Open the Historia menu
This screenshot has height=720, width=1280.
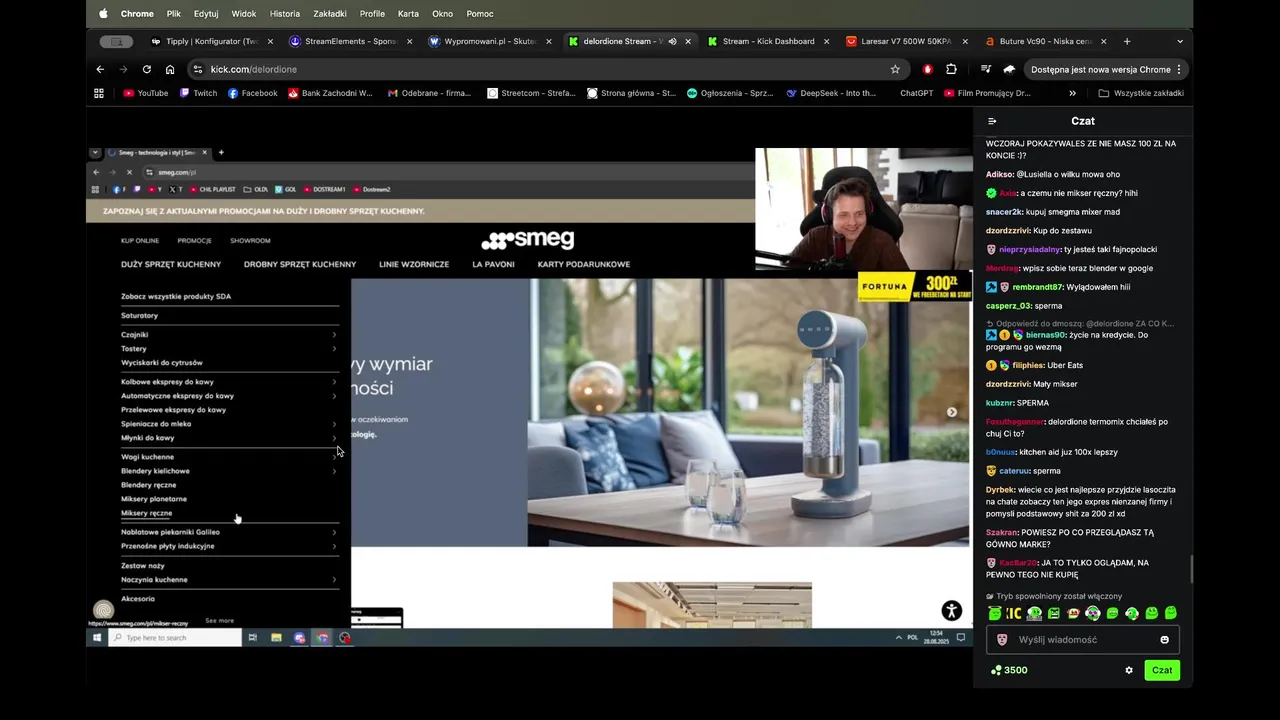[x=285, y=14]
